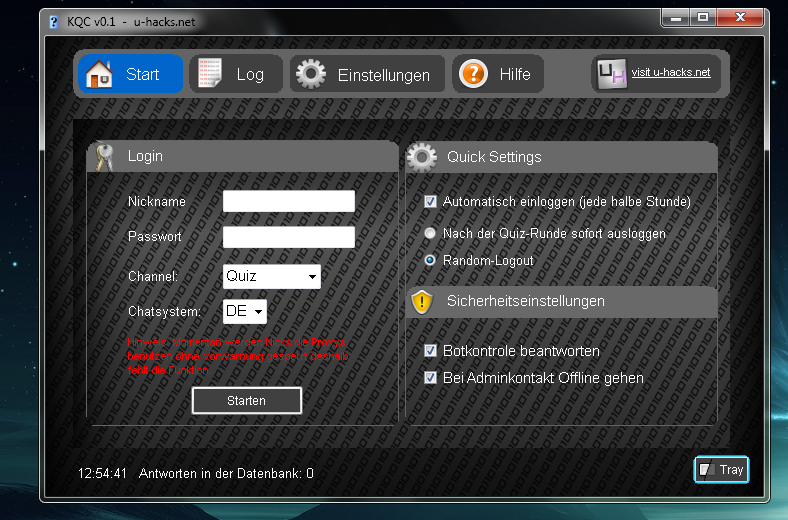Click the UH logo icon
Image resolution: width=788 pixels, height=520 pixels.
pos(611,74)
